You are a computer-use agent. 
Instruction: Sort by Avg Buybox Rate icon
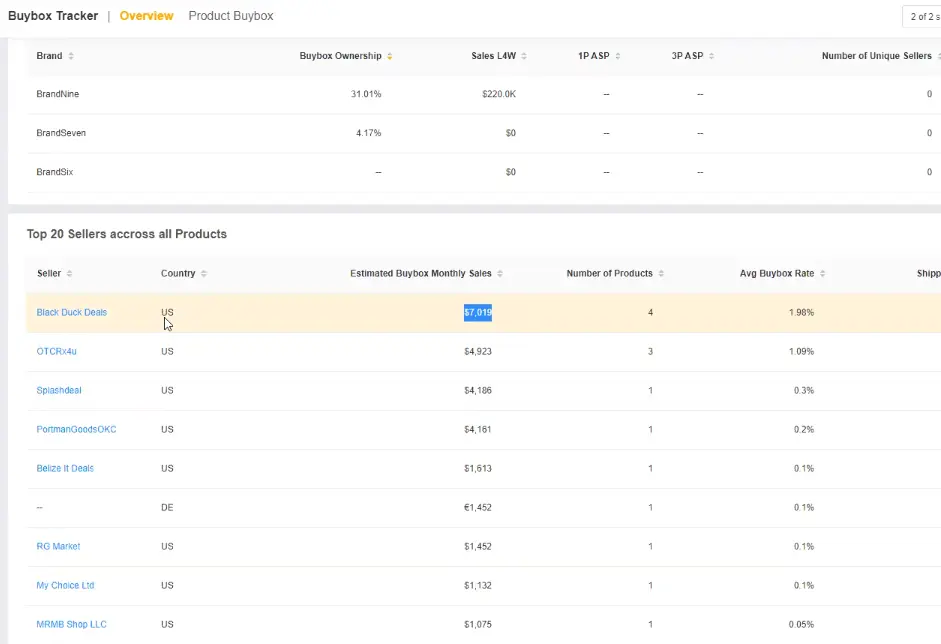pyautogui.click(x=823, y=274)
